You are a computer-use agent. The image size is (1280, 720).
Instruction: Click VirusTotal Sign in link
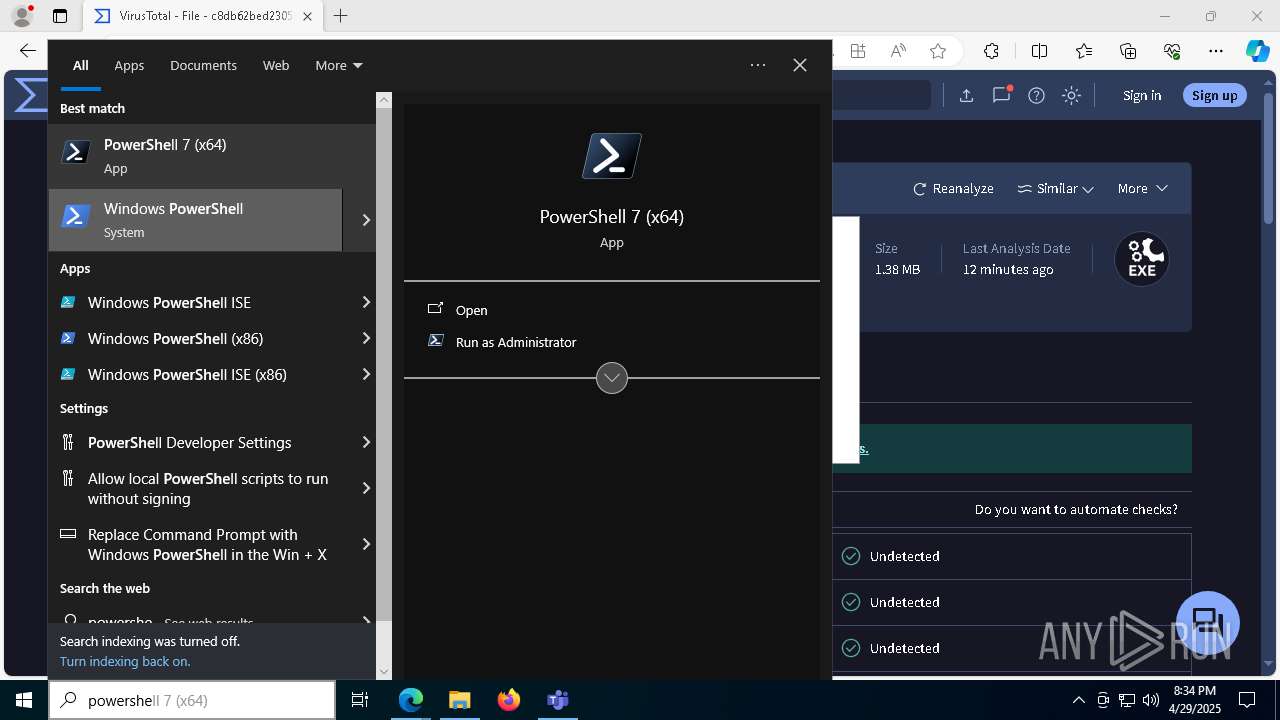[x=1142, y=95]
